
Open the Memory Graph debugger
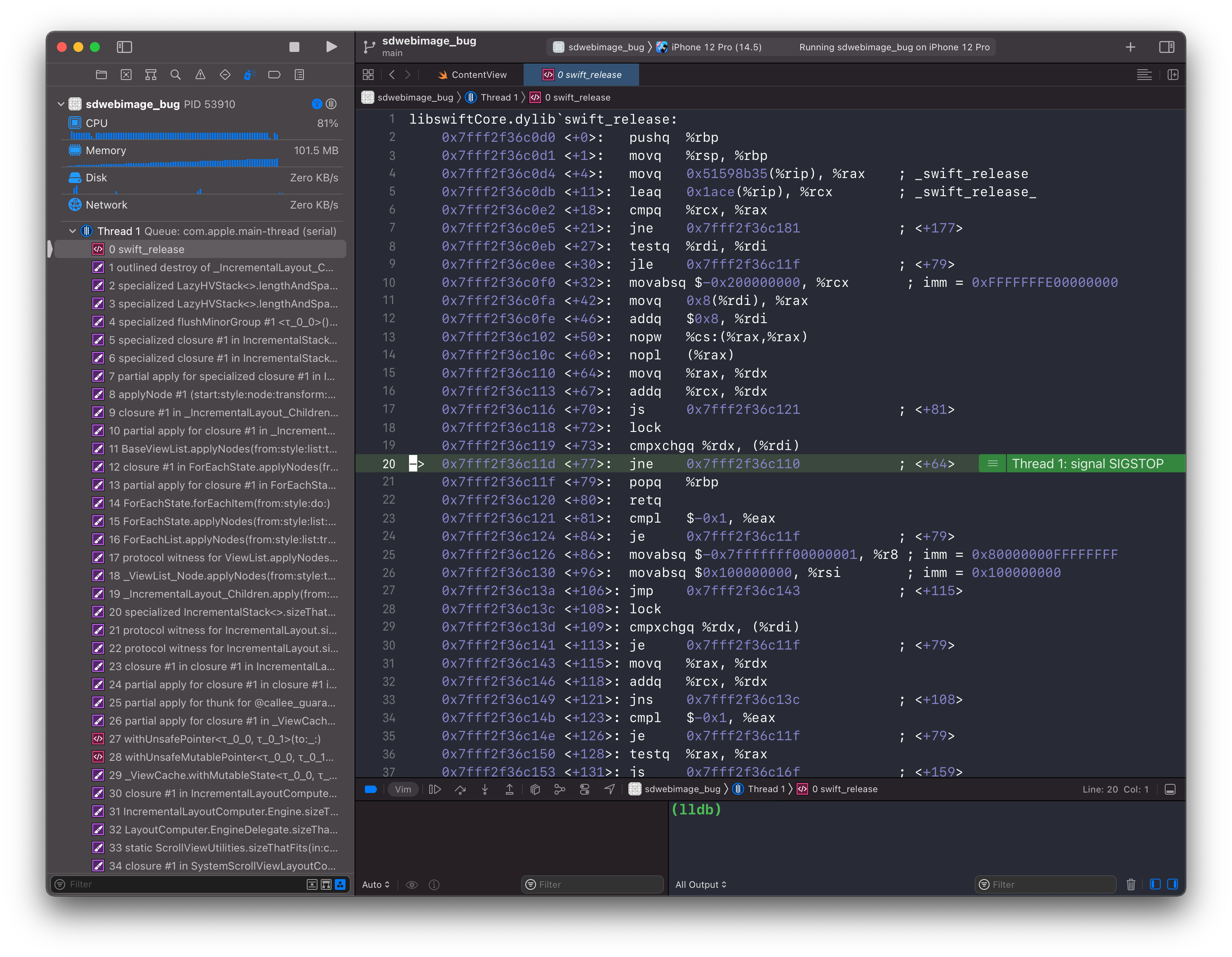(560, 789)
